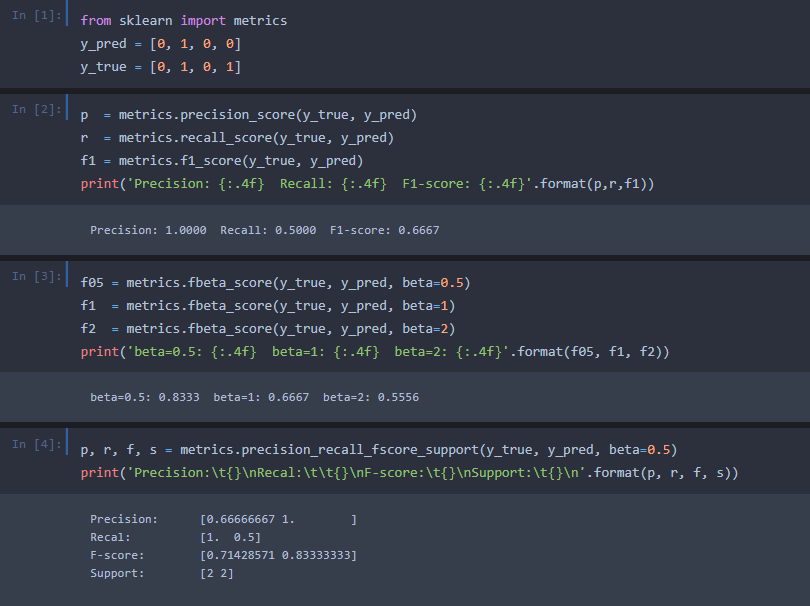810x606 pixels.
Task: Click the metrics.f1_score code line
Action: pyautogui.click(x=222, y=161)
